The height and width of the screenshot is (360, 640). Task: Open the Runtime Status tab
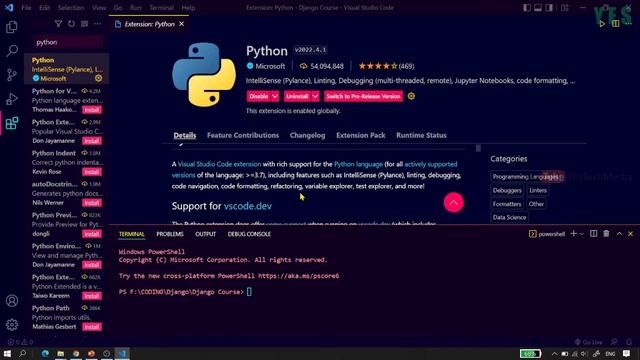pyautogui.click(x=421, y=135)
